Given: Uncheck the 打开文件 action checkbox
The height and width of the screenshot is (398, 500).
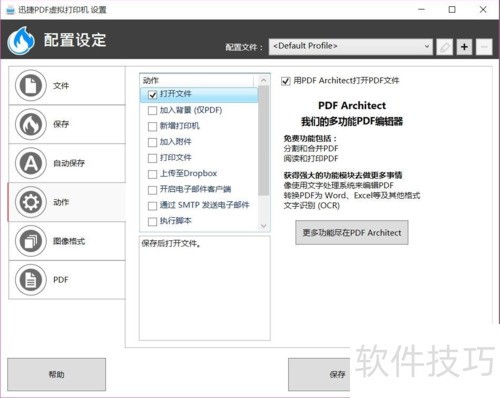Looking at the screenshot, I should [x=152, y=95].
